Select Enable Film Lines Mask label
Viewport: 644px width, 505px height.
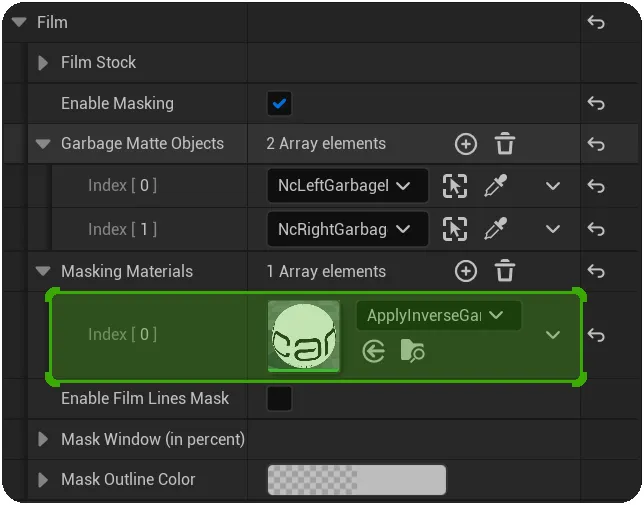(145, 399)
